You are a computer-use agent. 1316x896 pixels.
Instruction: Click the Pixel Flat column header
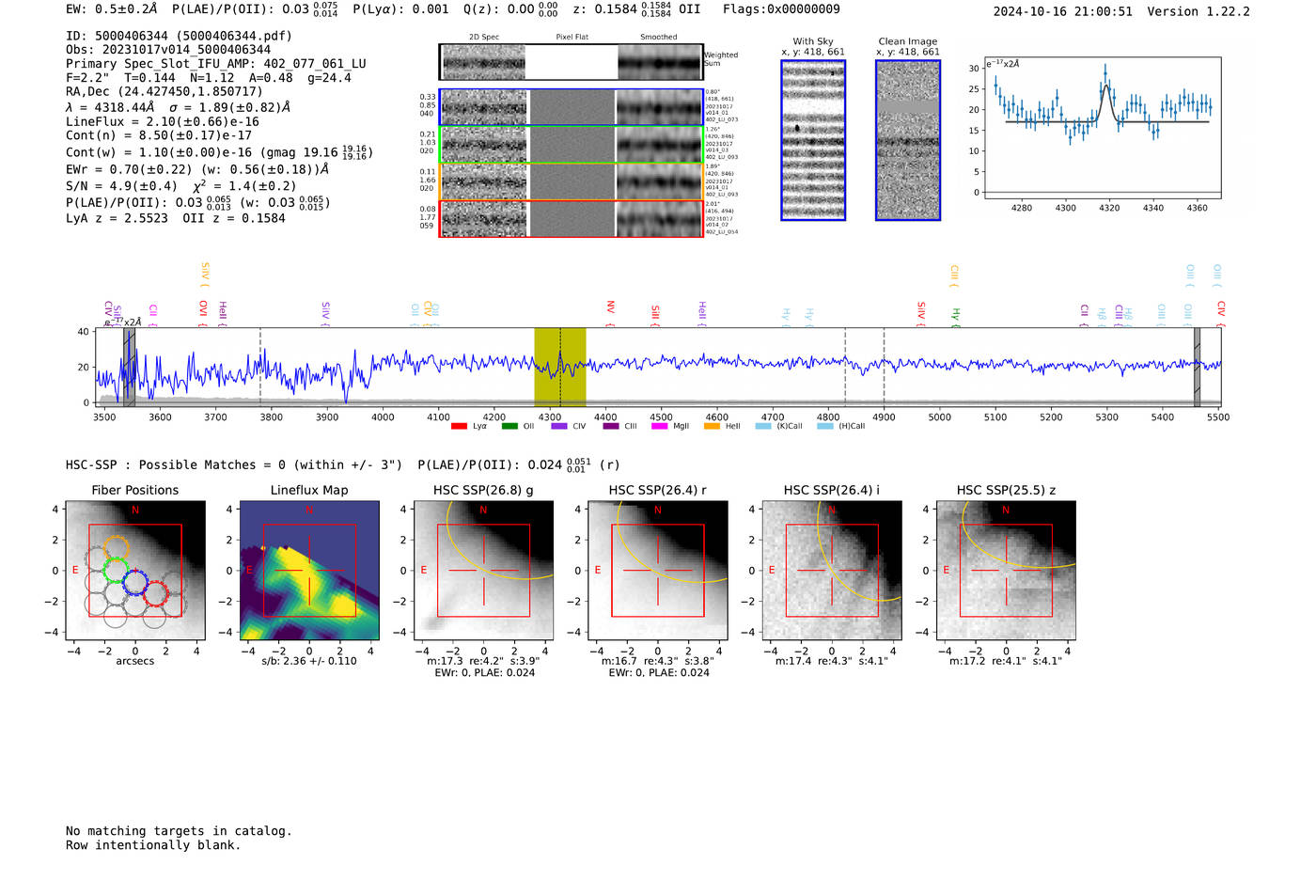click(x=572, y=38)
